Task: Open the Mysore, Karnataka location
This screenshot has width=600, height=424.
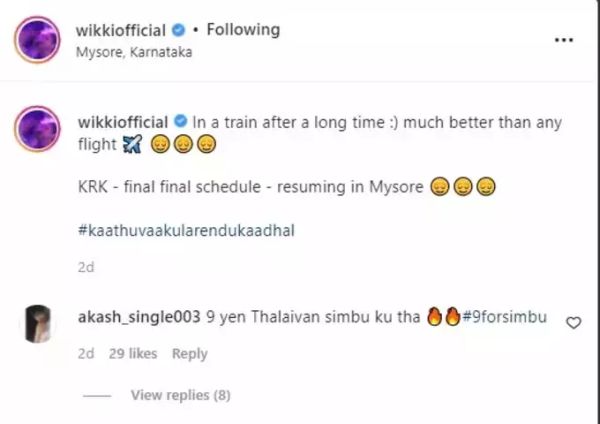Action: coord(134,52)
